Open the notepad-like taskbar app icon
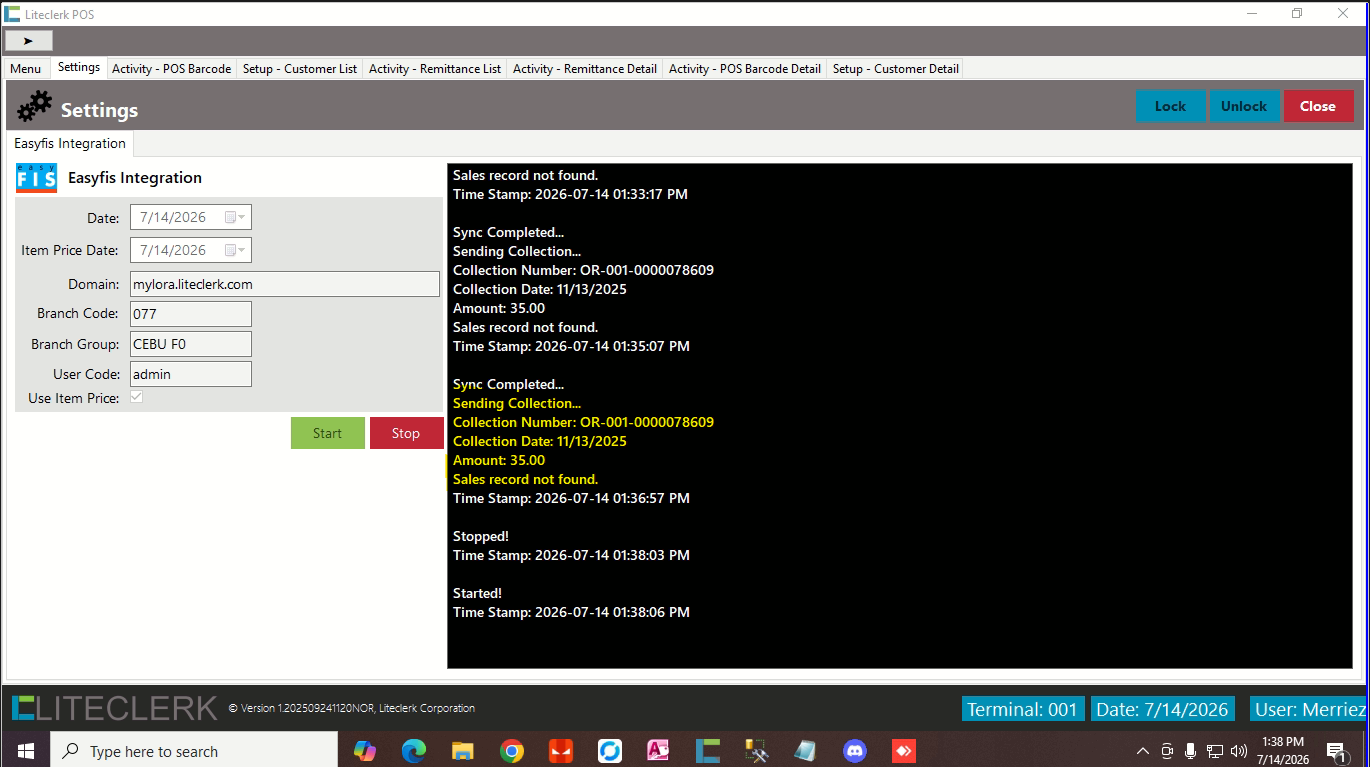 tap(806, 750)
